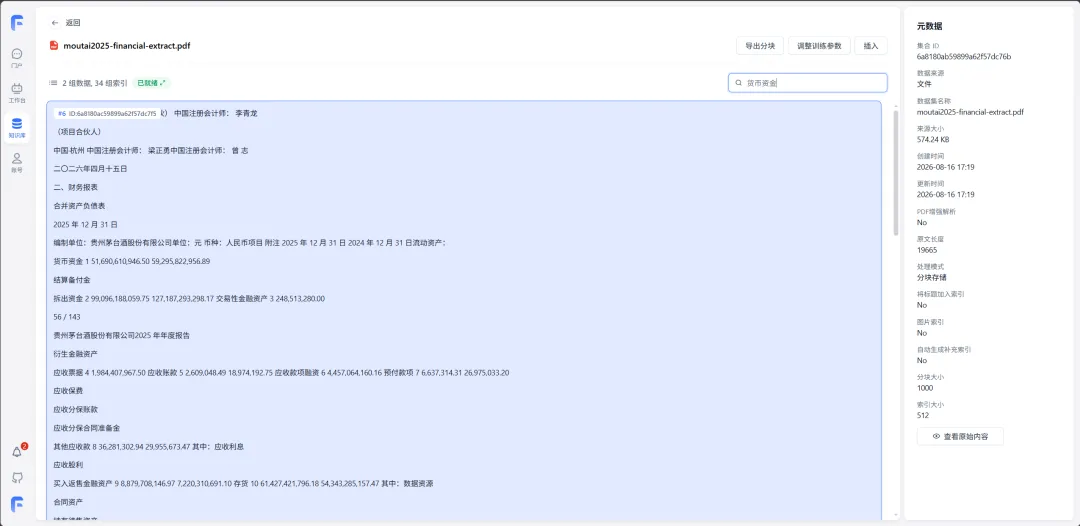Click the line 贵州茅台酒股份有限公司2025 年年度报告
This screenshot has height=526, width=1080.
(x=121, y=335)
